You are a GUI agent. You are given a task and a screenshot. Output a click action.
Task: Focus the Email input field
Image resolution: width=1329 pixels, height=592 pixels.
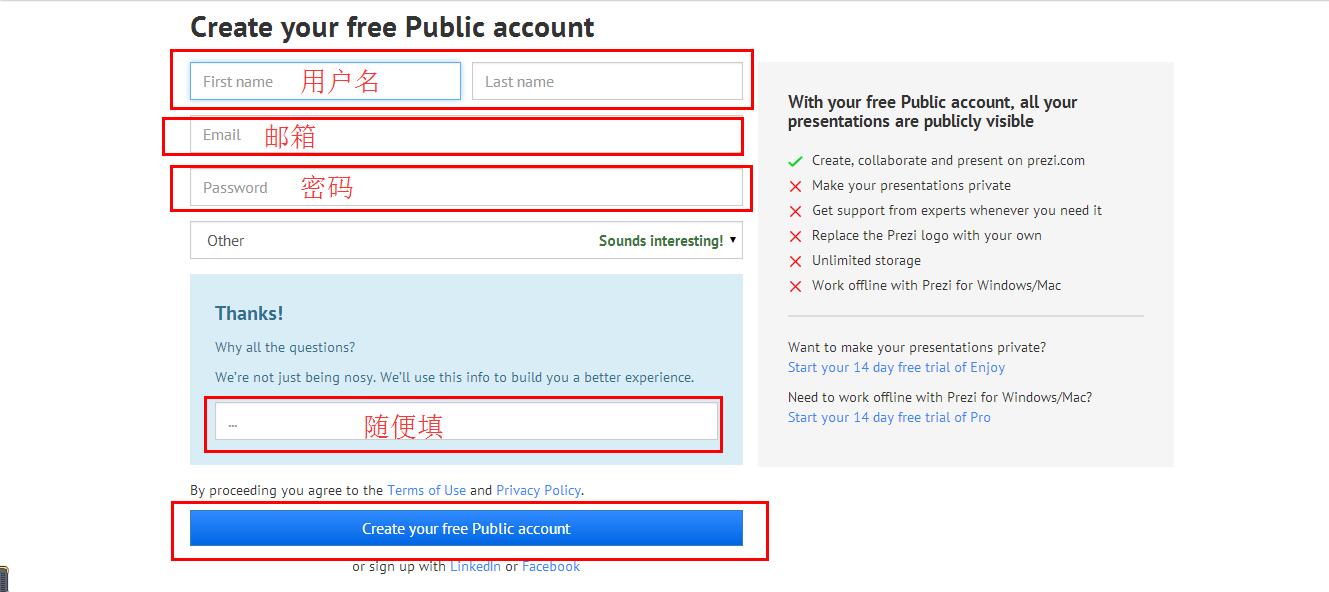466,135
